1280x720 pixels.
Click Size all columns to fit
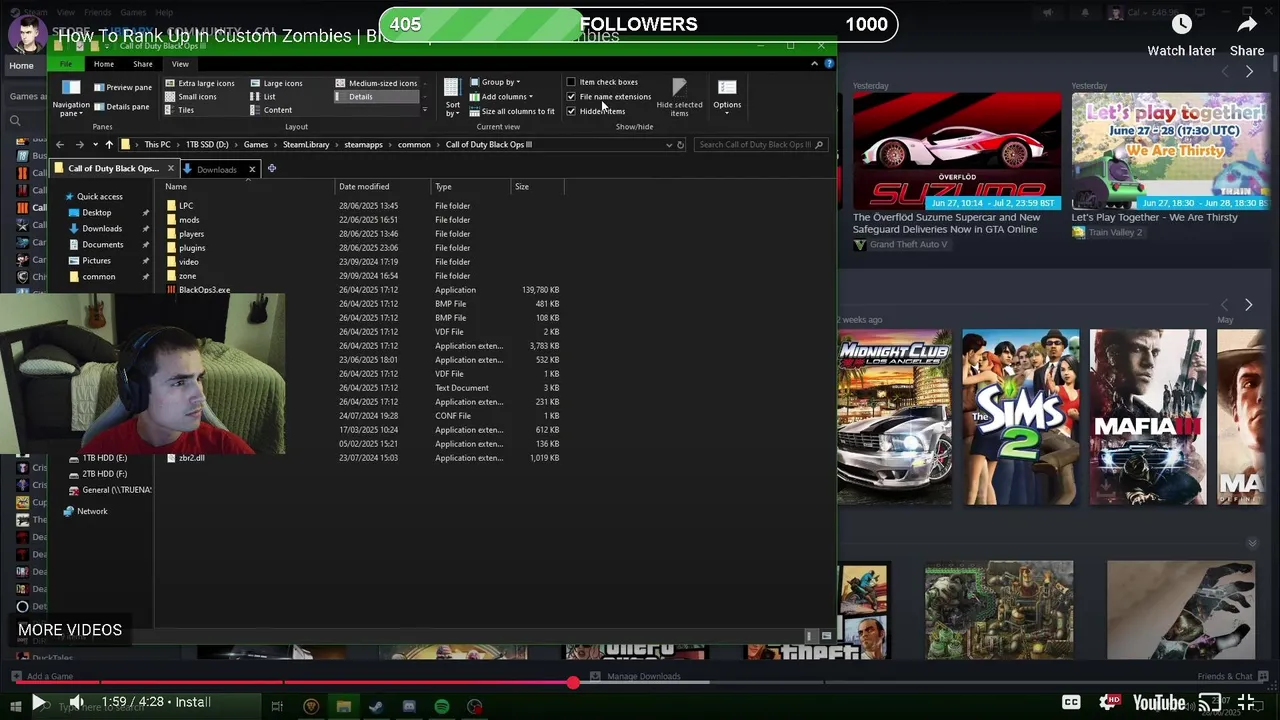click(512, 111)
